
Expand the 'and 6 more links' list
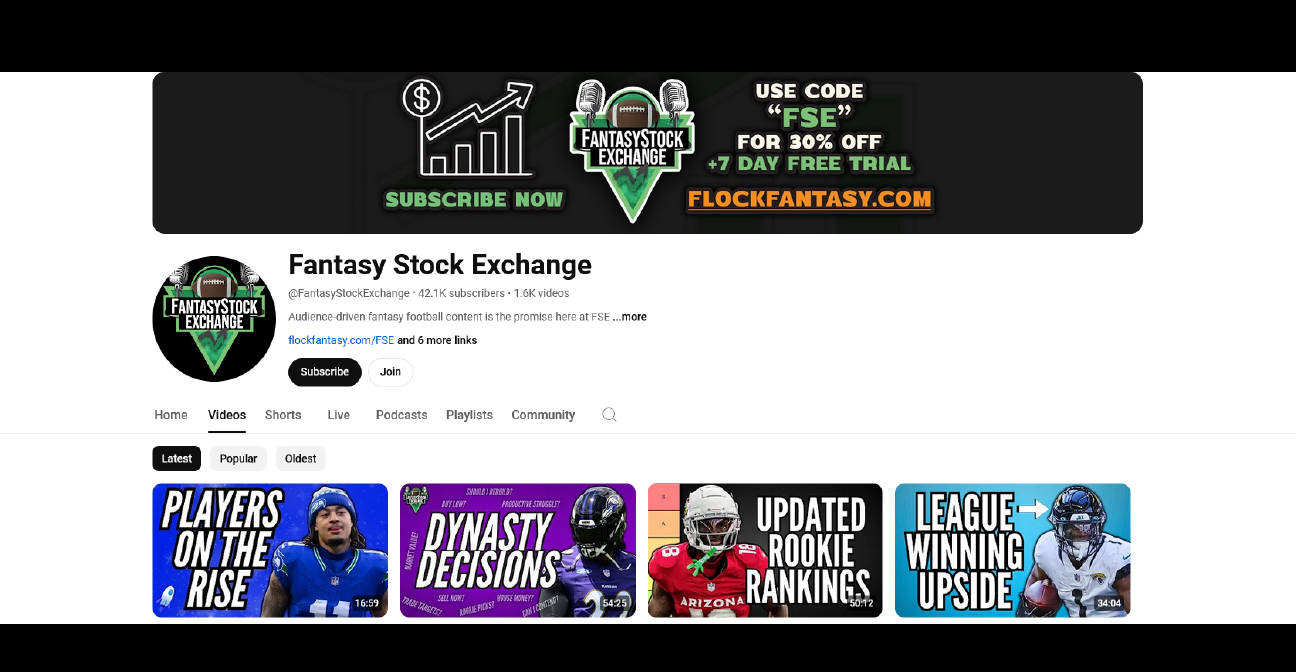437,341
